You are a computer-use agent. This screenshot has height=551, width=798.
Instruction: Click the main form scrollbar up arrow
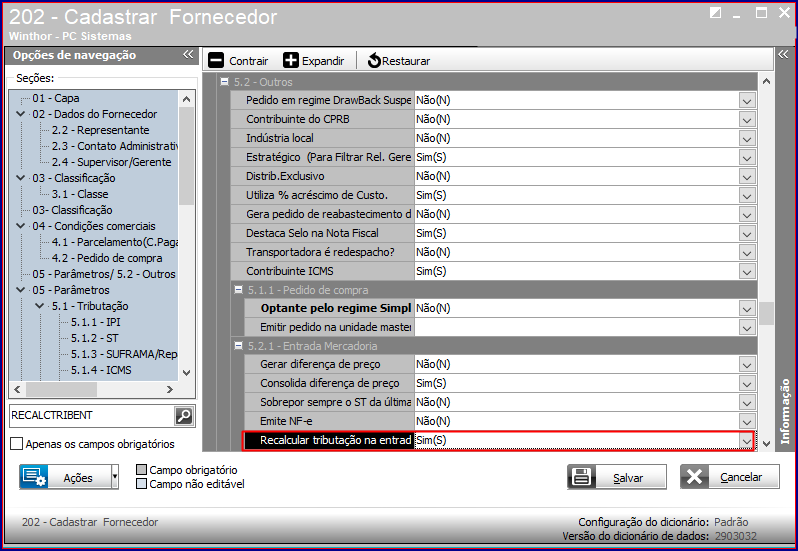coord(766,81)
